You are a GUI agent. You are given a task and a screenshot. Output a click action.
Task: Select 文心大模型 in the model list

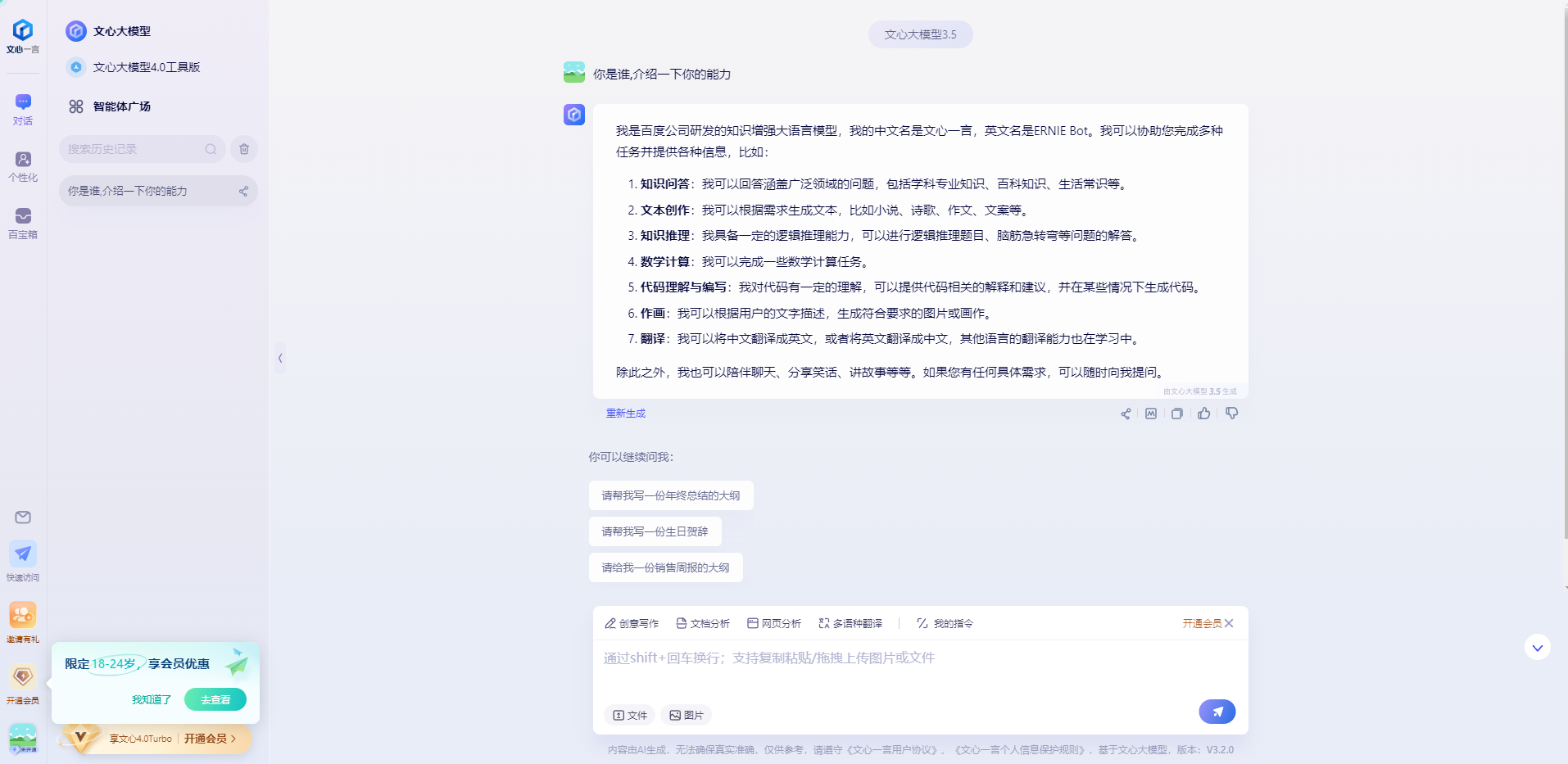coord(108,31)
